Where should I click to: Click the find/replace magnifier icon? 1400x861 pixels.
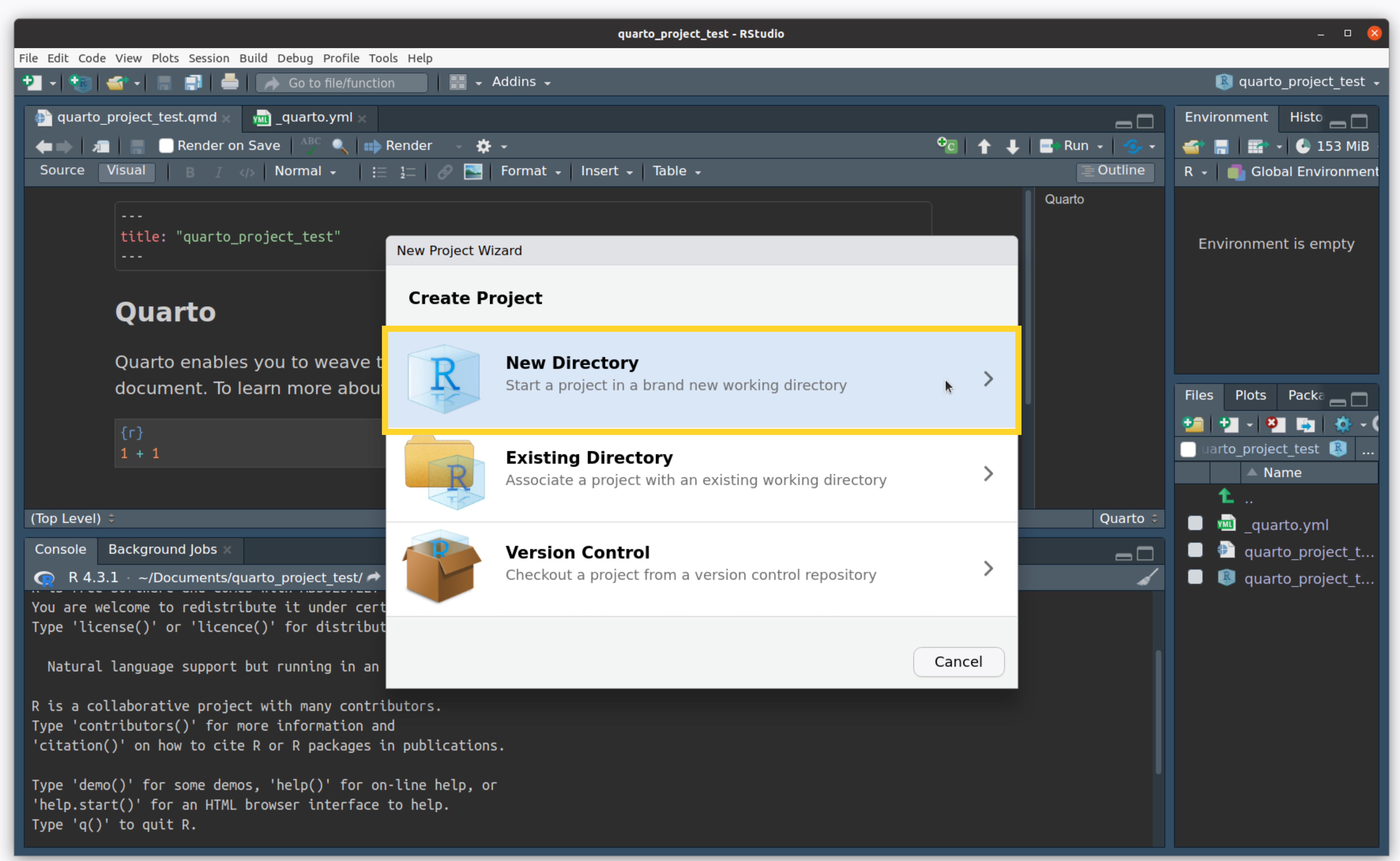click(340, 146)
